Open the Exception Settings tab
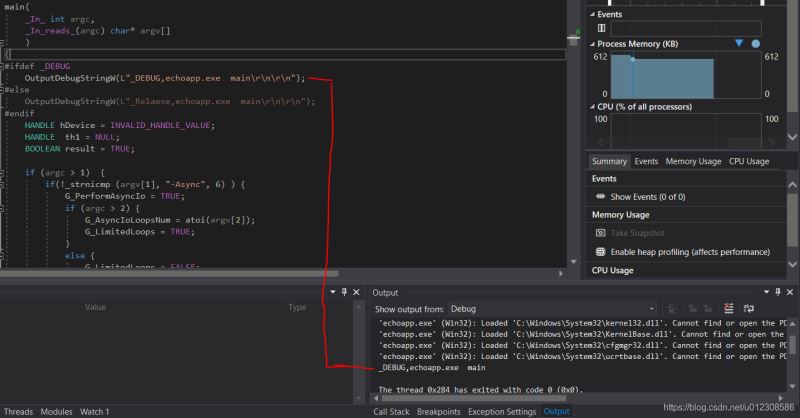Image resolution: width=800 pixels, height=418 pixels. (x=502, y=411)
